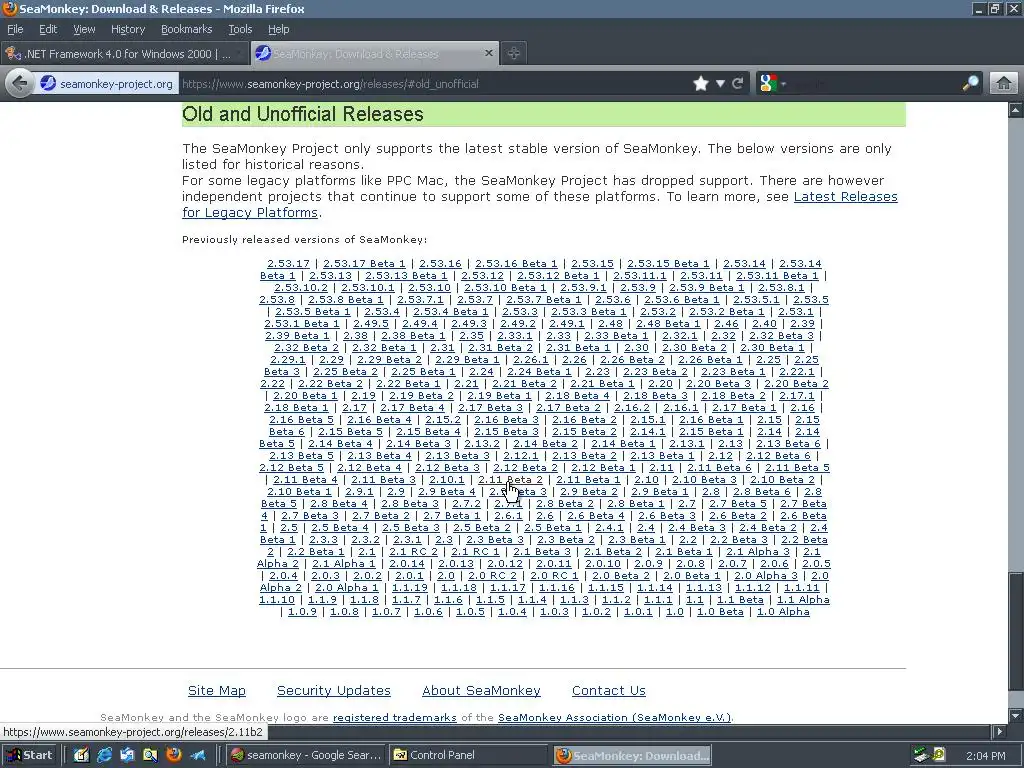Open the 2.53.17 Beta 1 release link
This screenshot has width=1024, height=768.
pos(364,263)
